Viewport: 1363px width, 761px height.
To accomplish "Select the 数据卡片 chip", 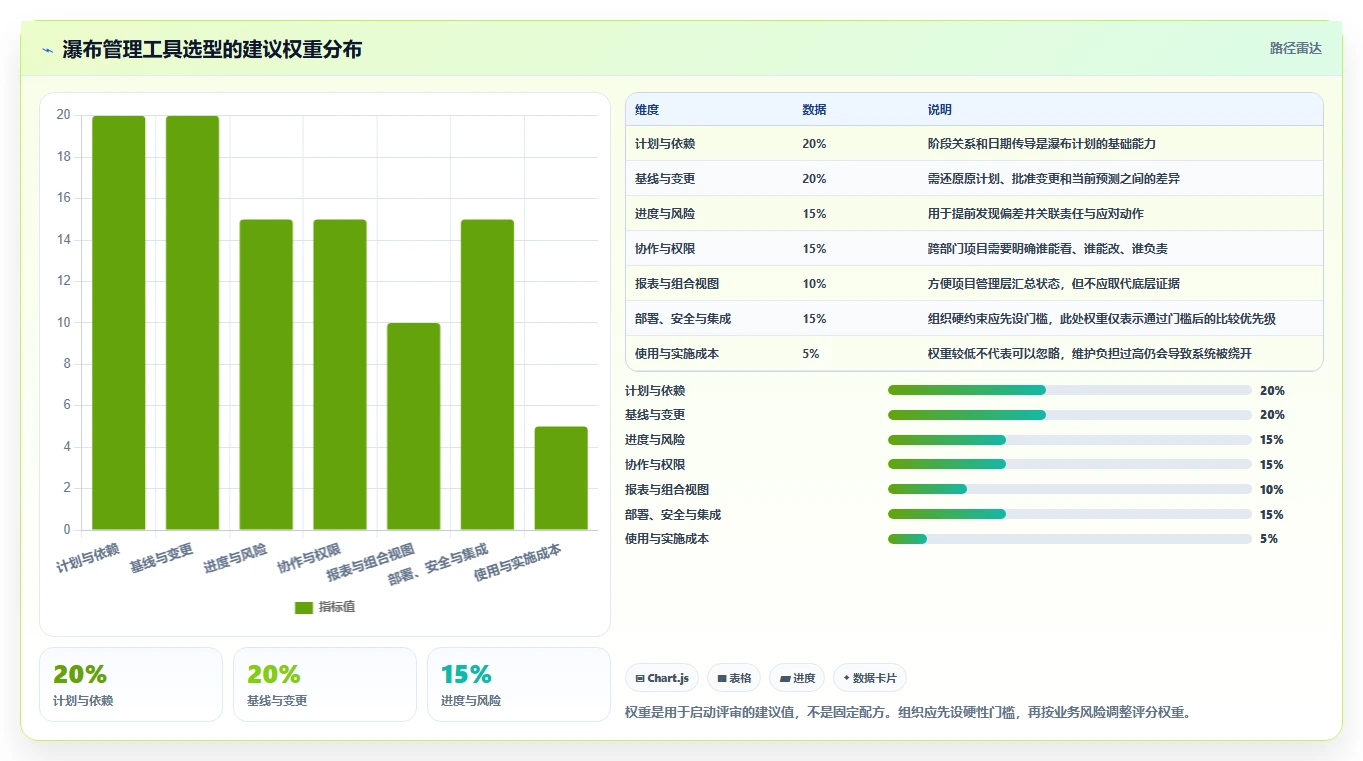I will click(x=870, y=678).
